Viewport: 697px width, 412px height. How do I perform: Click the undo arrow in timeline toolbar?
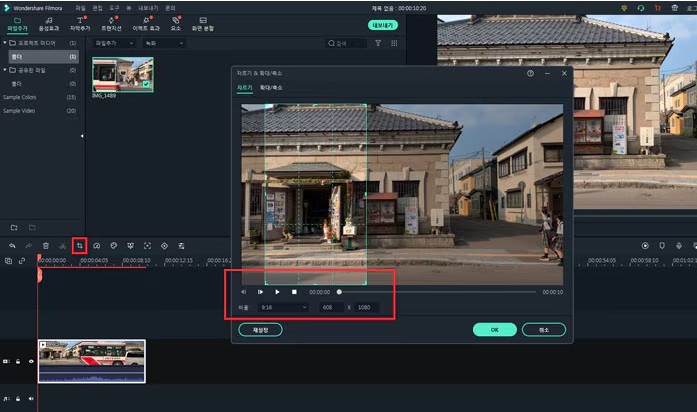point(12,246)
